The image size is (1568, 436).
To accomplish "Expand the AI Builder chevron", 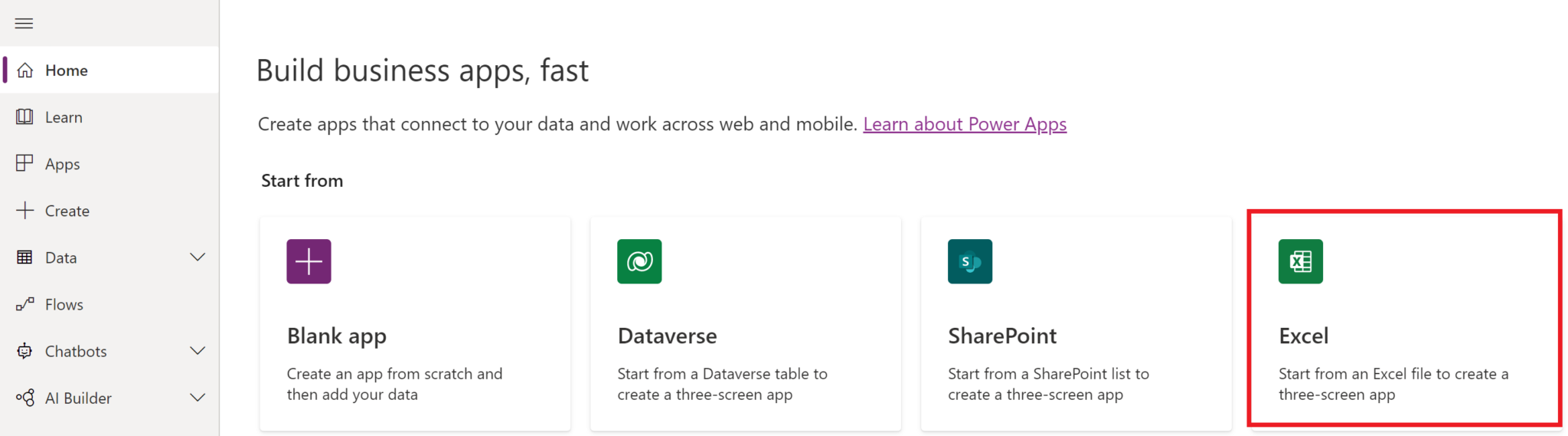I will coord(198,398).
